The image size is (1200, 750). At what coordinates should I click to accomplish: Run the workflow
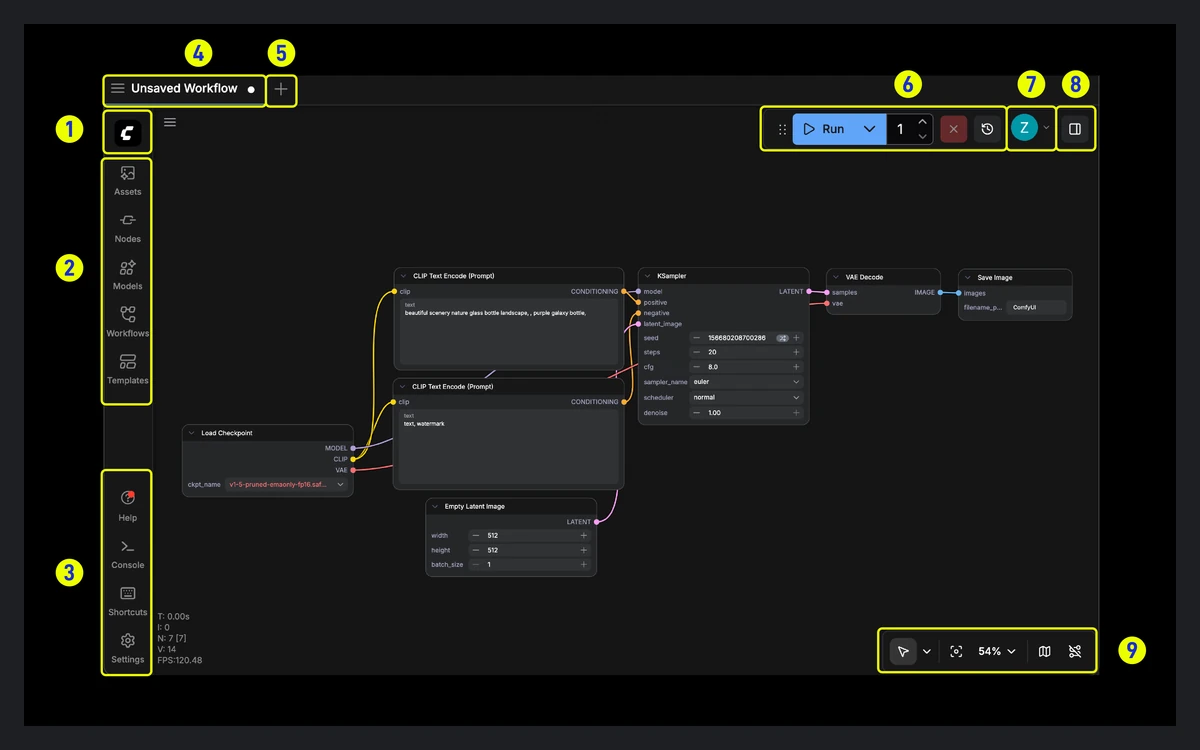pyautogui.click(x=826, y=129)
